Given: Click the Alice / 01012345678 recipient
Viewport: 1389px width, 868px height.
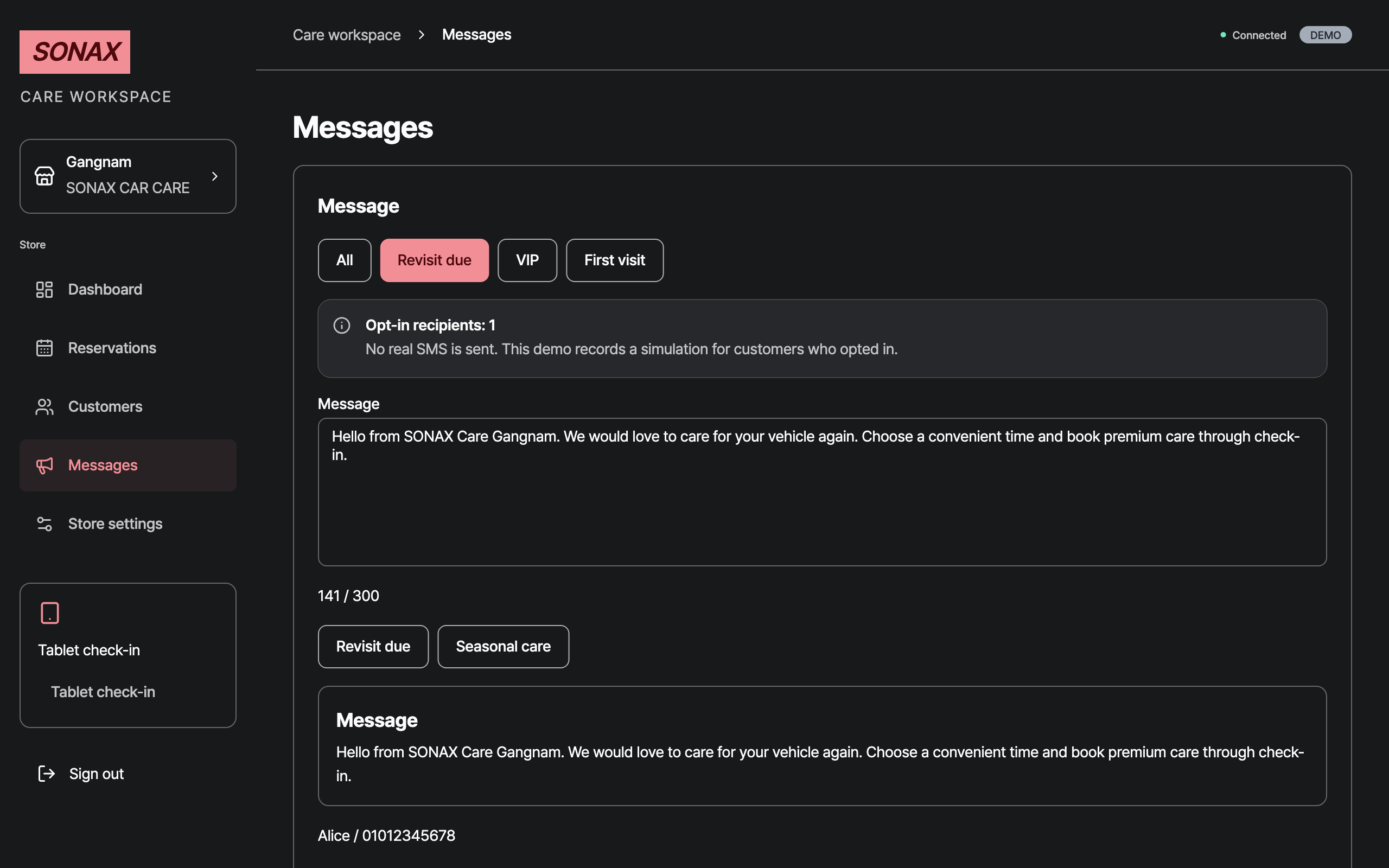Looking at the screenshot, I should (386, 835).
